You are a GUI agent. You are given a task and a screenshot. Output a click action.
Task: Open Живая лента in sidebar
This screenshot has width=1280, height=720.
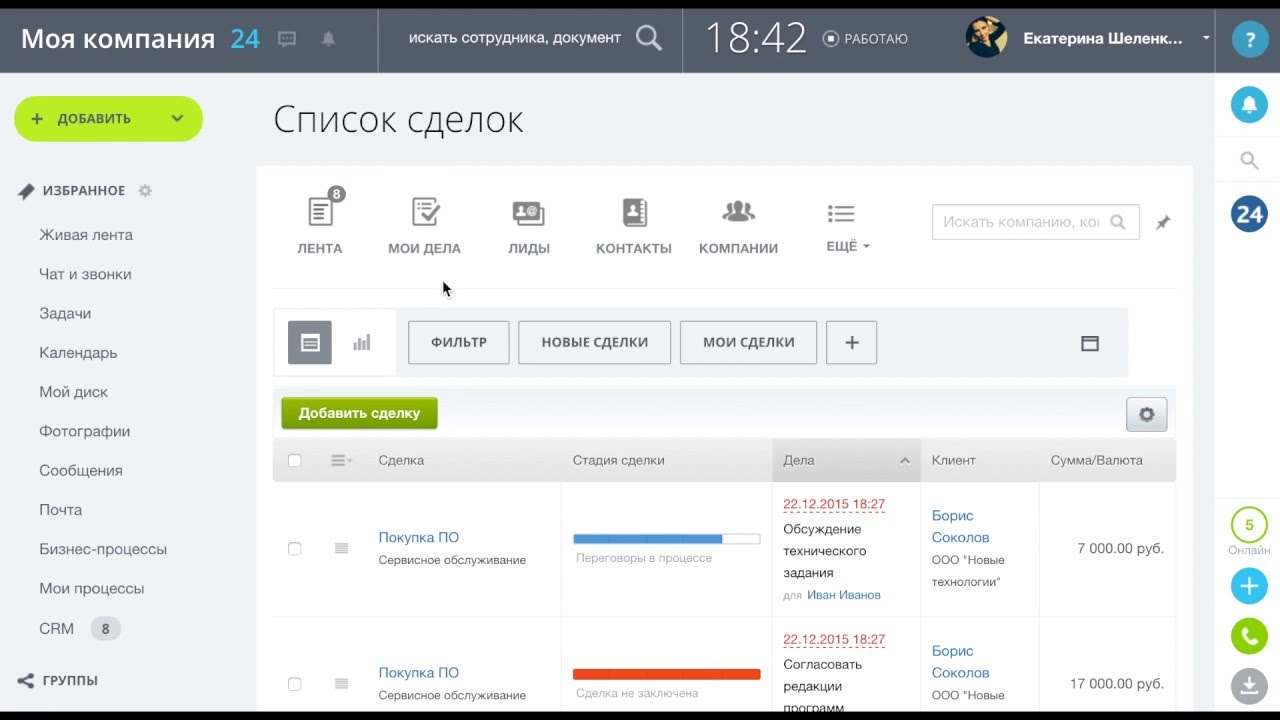tap(86, 235)
